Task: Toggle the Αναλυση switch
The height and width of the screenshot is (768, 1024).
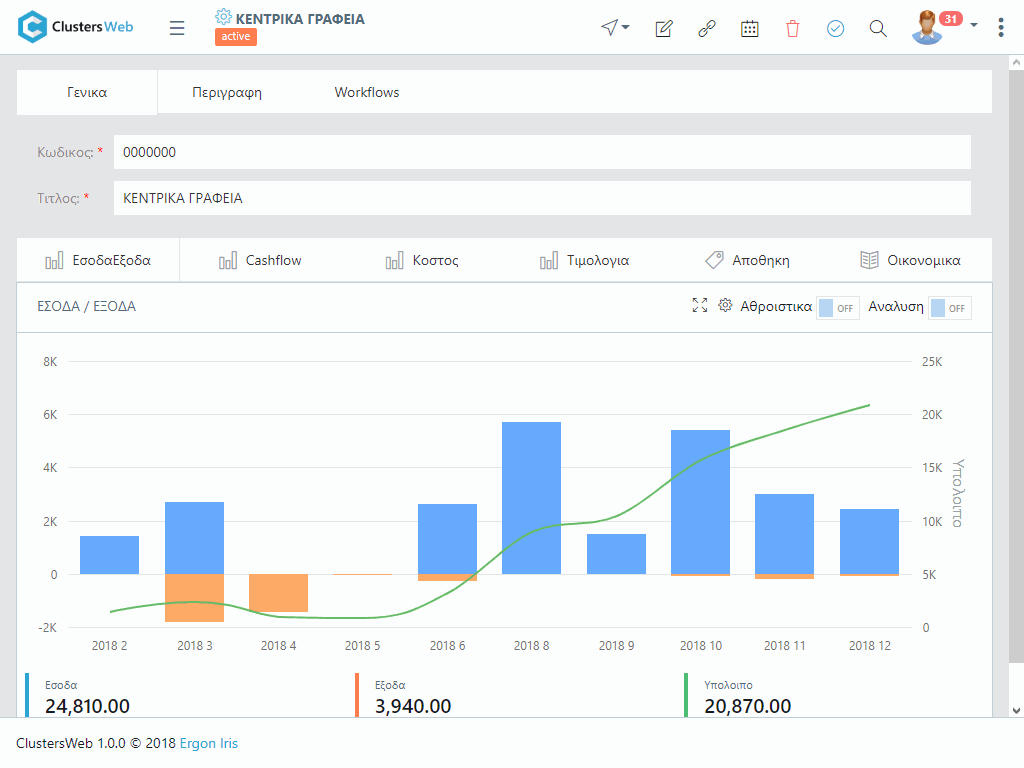Action: point(949,308)
